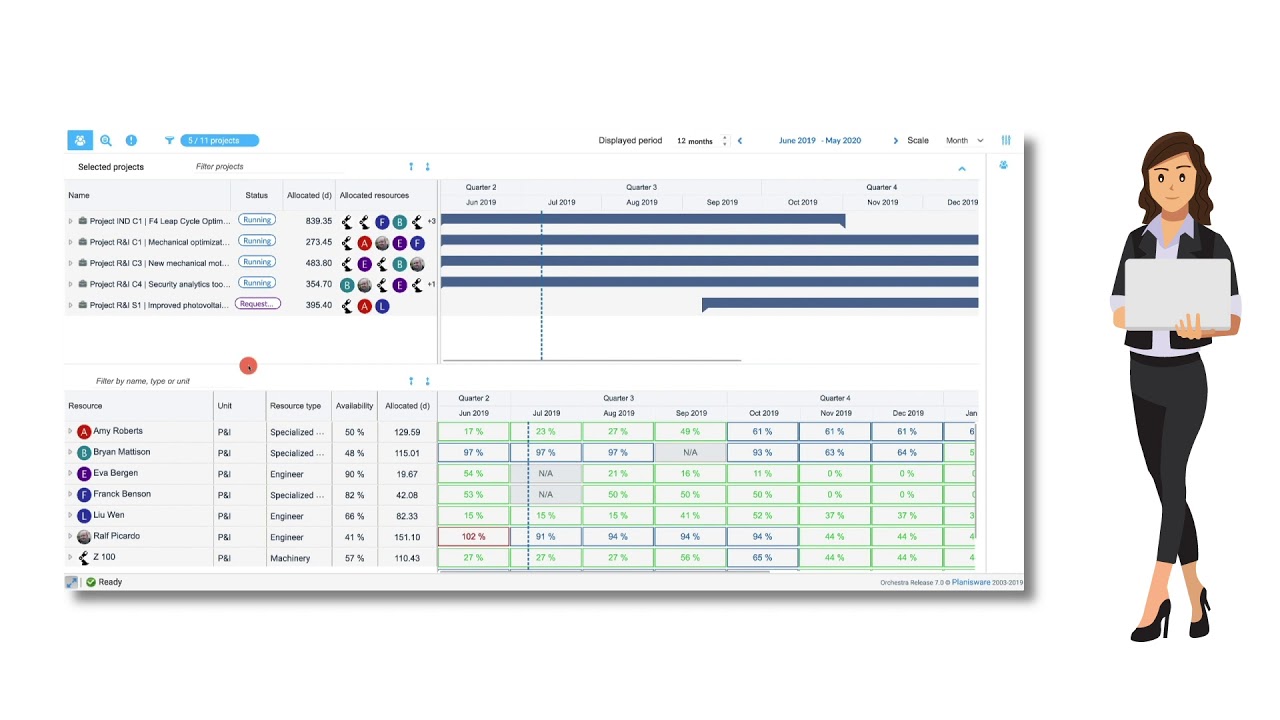1280x720 pixels.
Task: Click the fullscreen expand icon in status bar
Action: pos(72,582)
